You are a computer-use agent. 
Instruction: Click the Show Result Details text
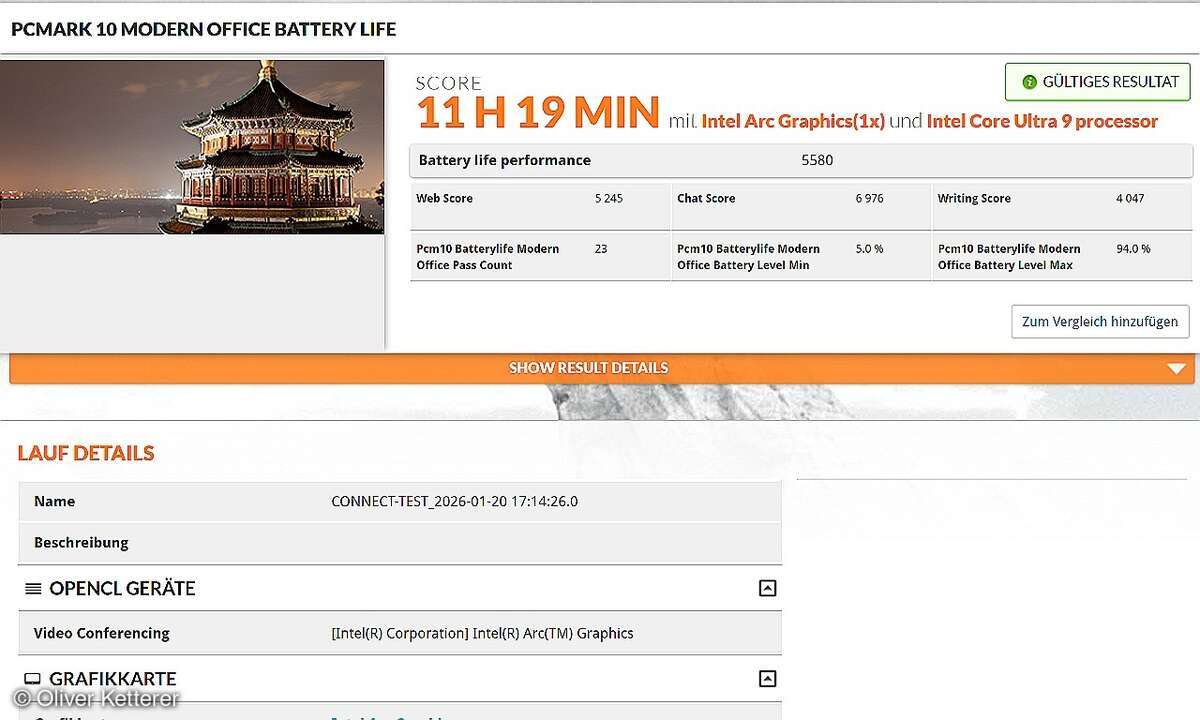pyautogui.click(x=588, y=368)
